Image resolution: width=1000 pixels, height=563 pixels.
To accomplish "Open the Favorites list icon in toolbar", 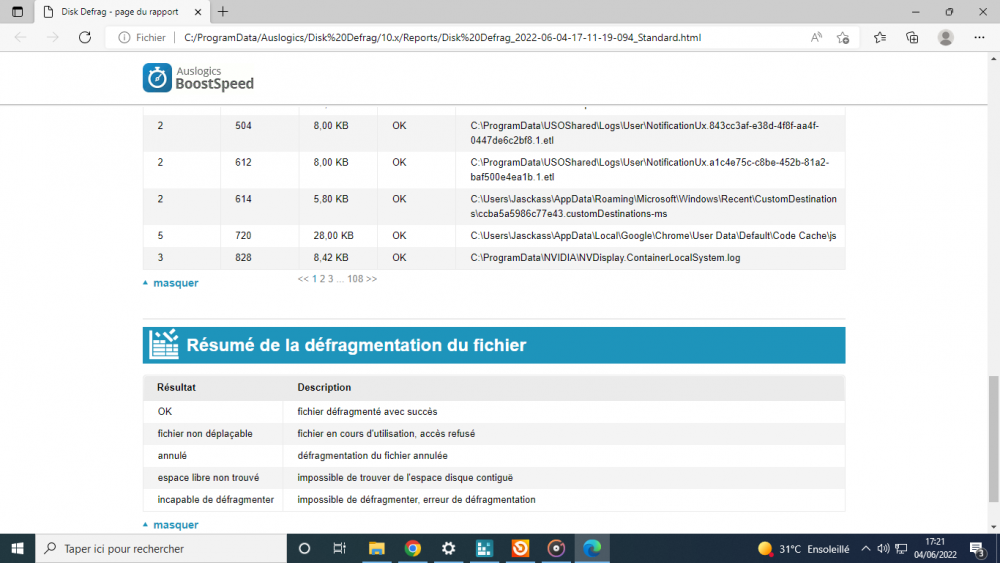I will 880,37.
